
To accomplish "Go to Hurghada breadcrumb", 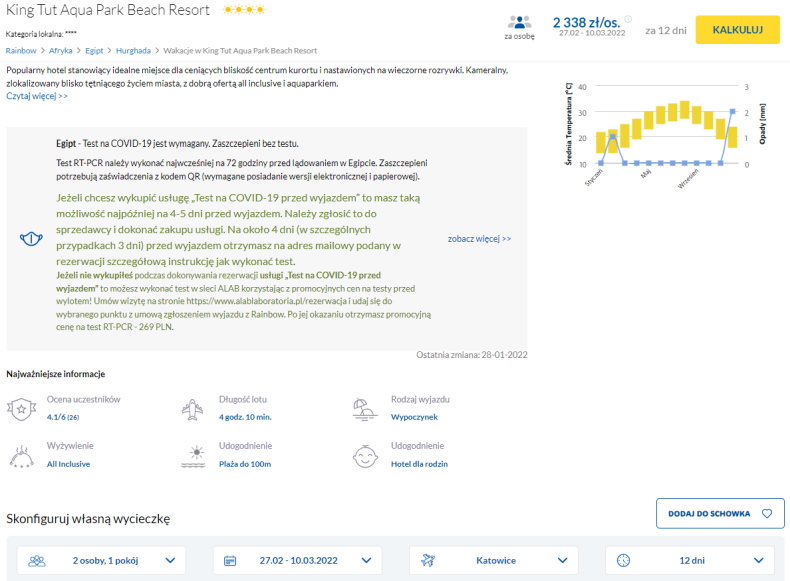I will 133,50.
